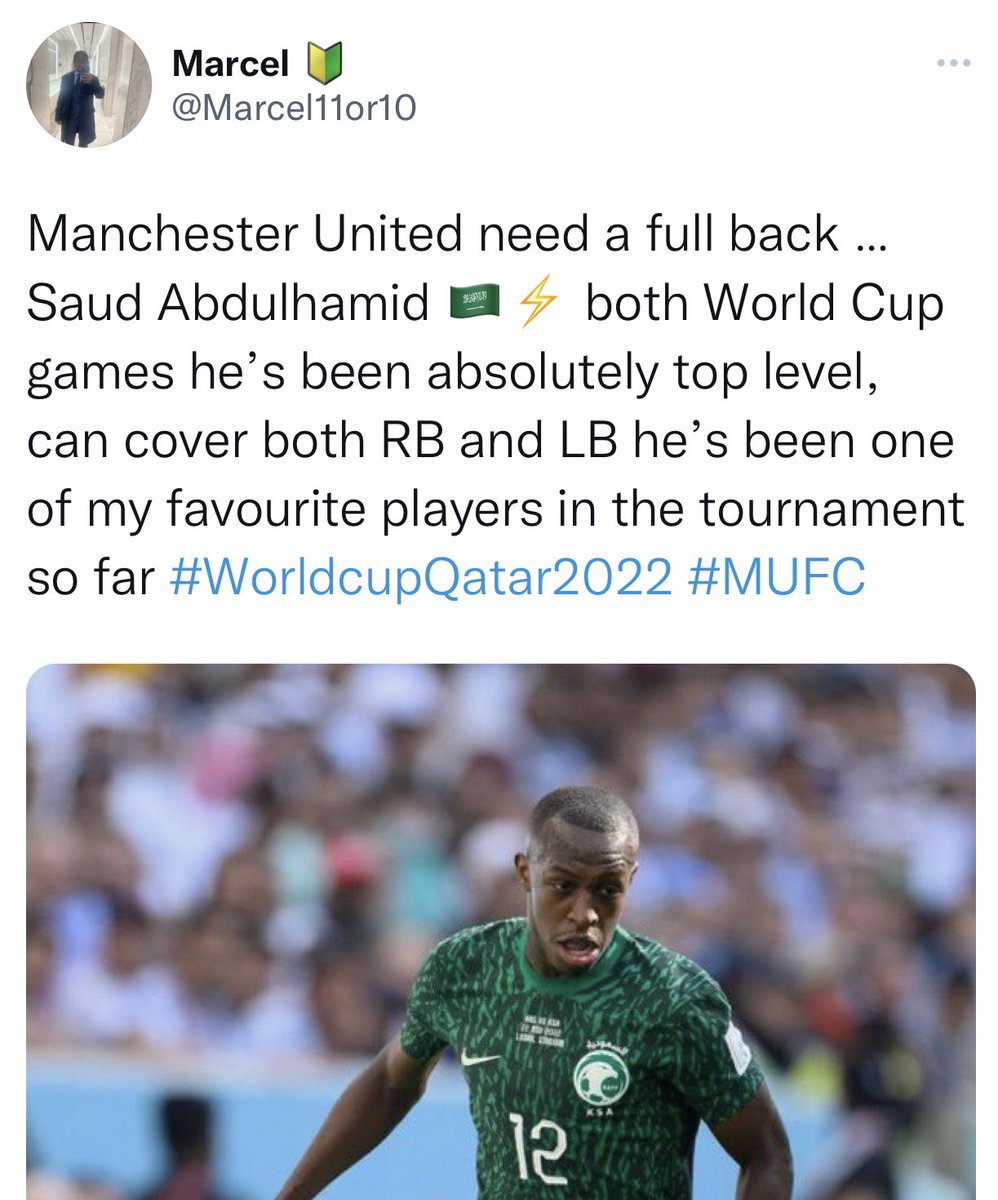Select the Nike swoosh logo on jersey

click(x=481, y=1058)
